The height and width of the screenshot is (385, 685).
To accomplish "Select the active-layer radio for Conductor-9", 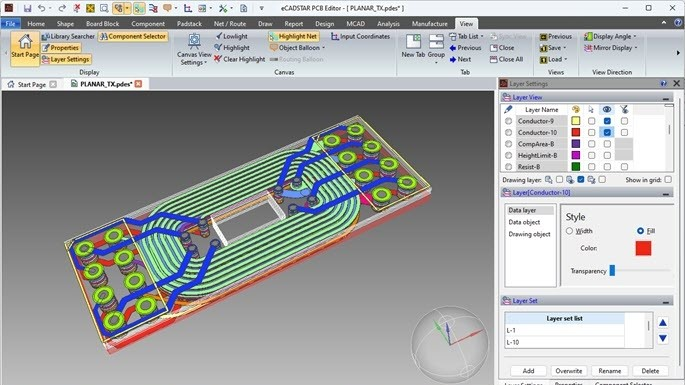I will tap(508, 121).
